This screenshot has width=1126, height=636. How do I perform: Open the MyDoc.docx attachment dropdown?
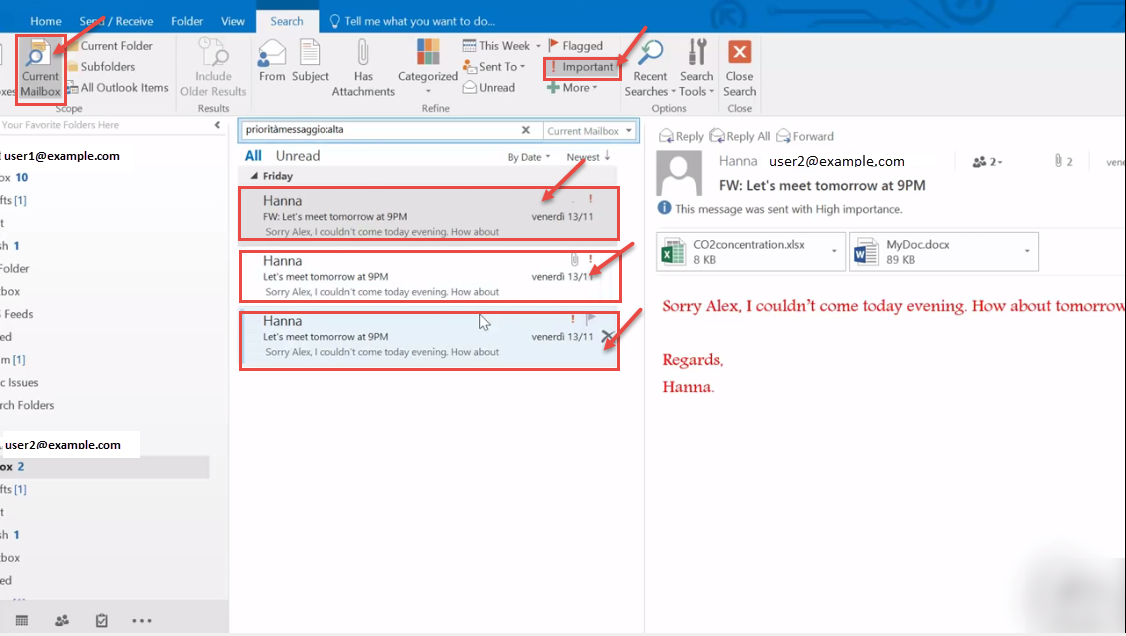pos(1026,251)
